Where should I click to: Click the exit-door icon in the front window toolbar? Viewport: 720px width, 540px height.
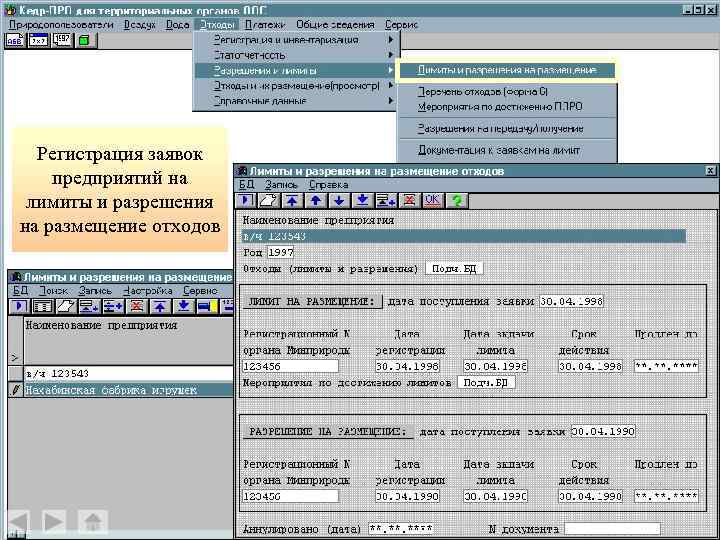(246, 201)
